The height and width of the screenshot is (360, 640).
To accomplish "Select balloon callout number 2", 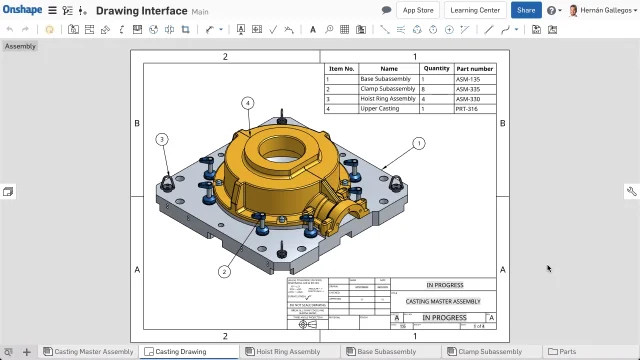I will point(224,272).
